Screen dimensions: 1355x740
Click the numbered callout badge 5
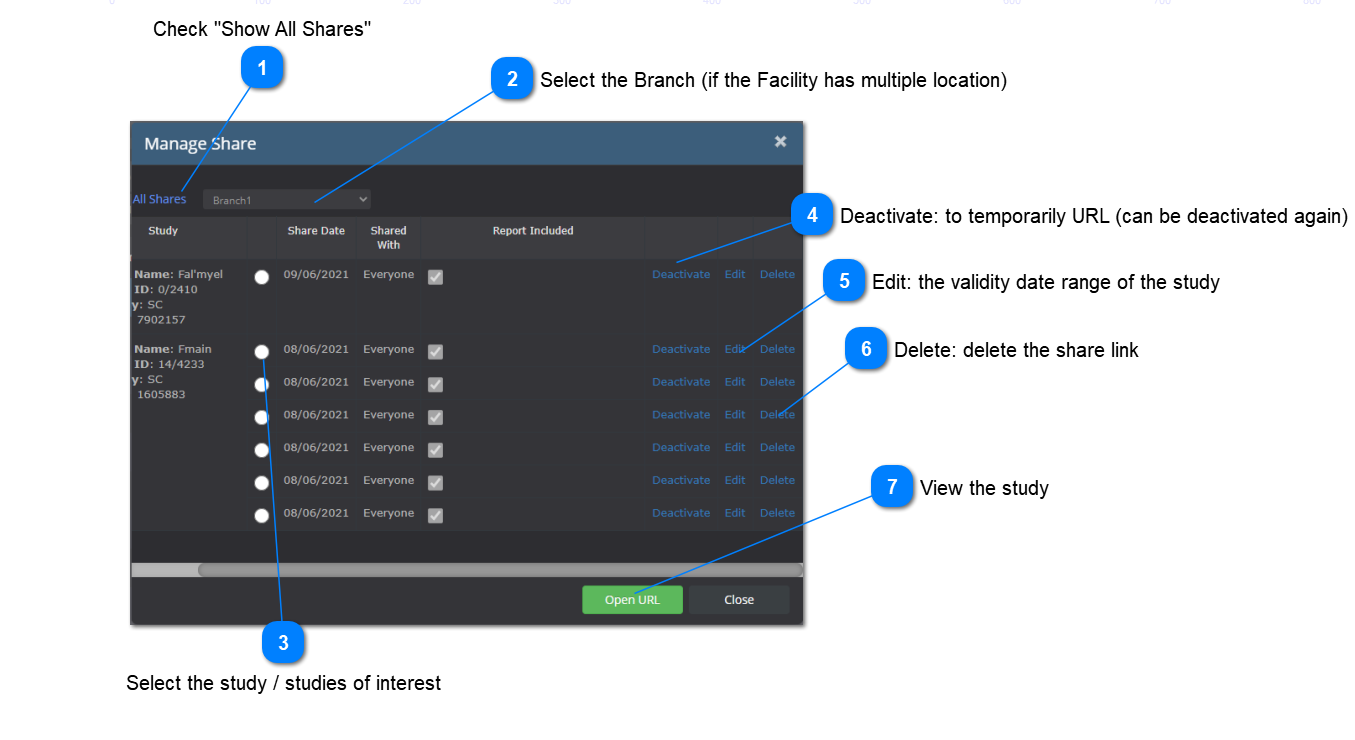click(844, 281)
